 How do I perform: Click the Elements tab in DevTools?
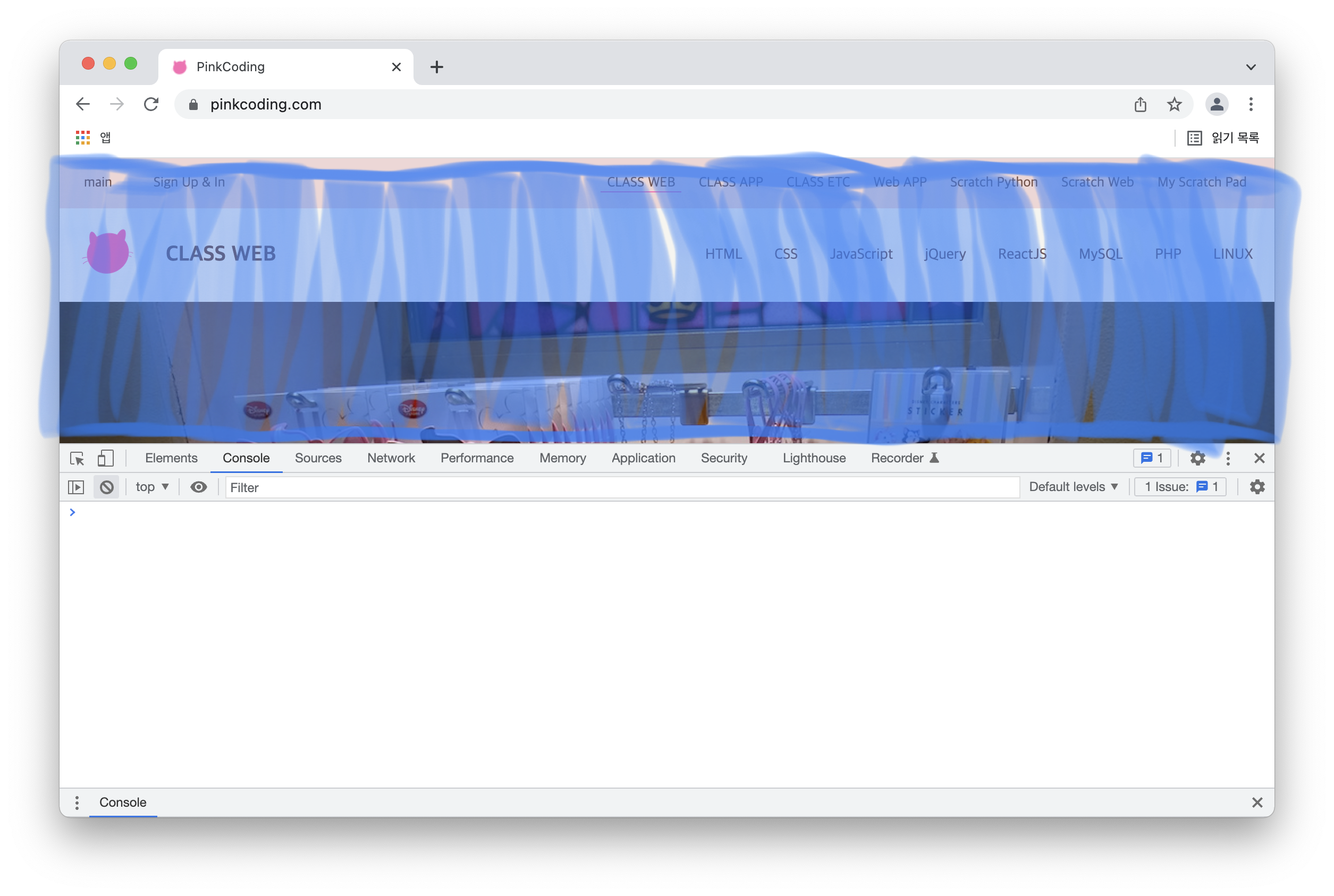[170, 457]
